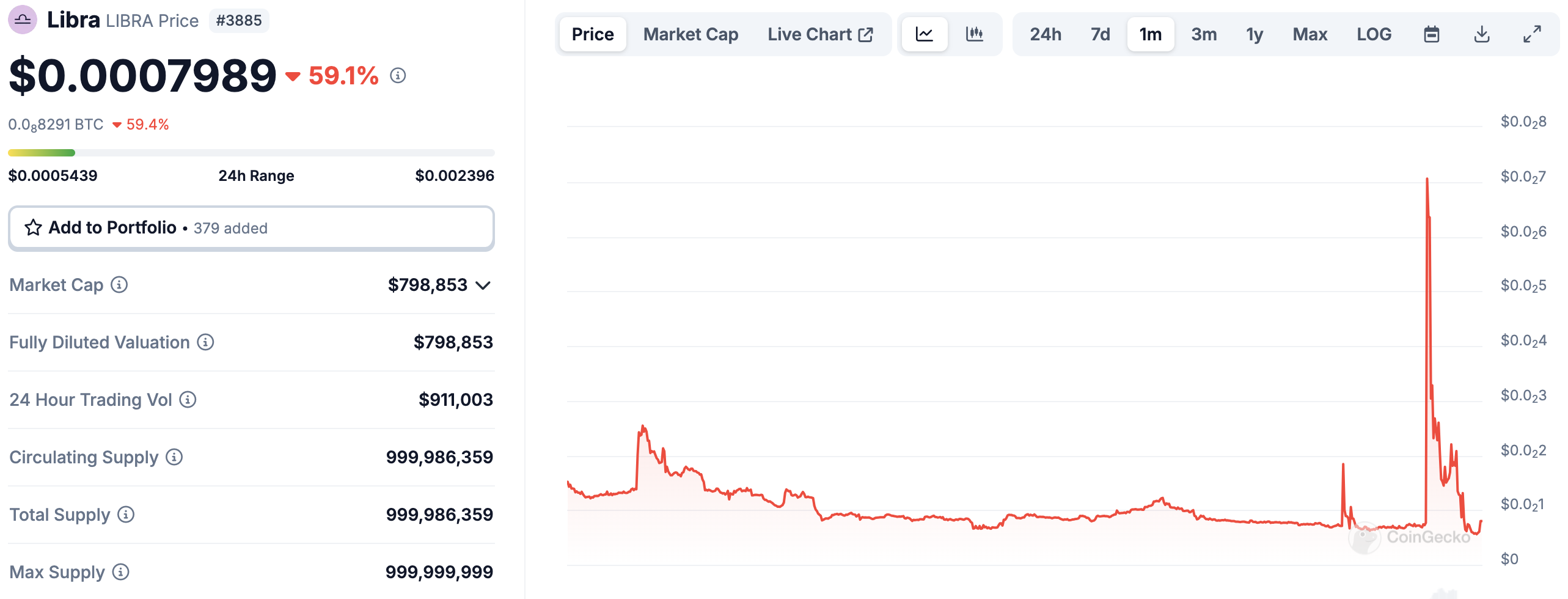The width and height of the screenshot is (1568, 599).
Task: Click the Market Cap info icon
Action: (119, 285)
